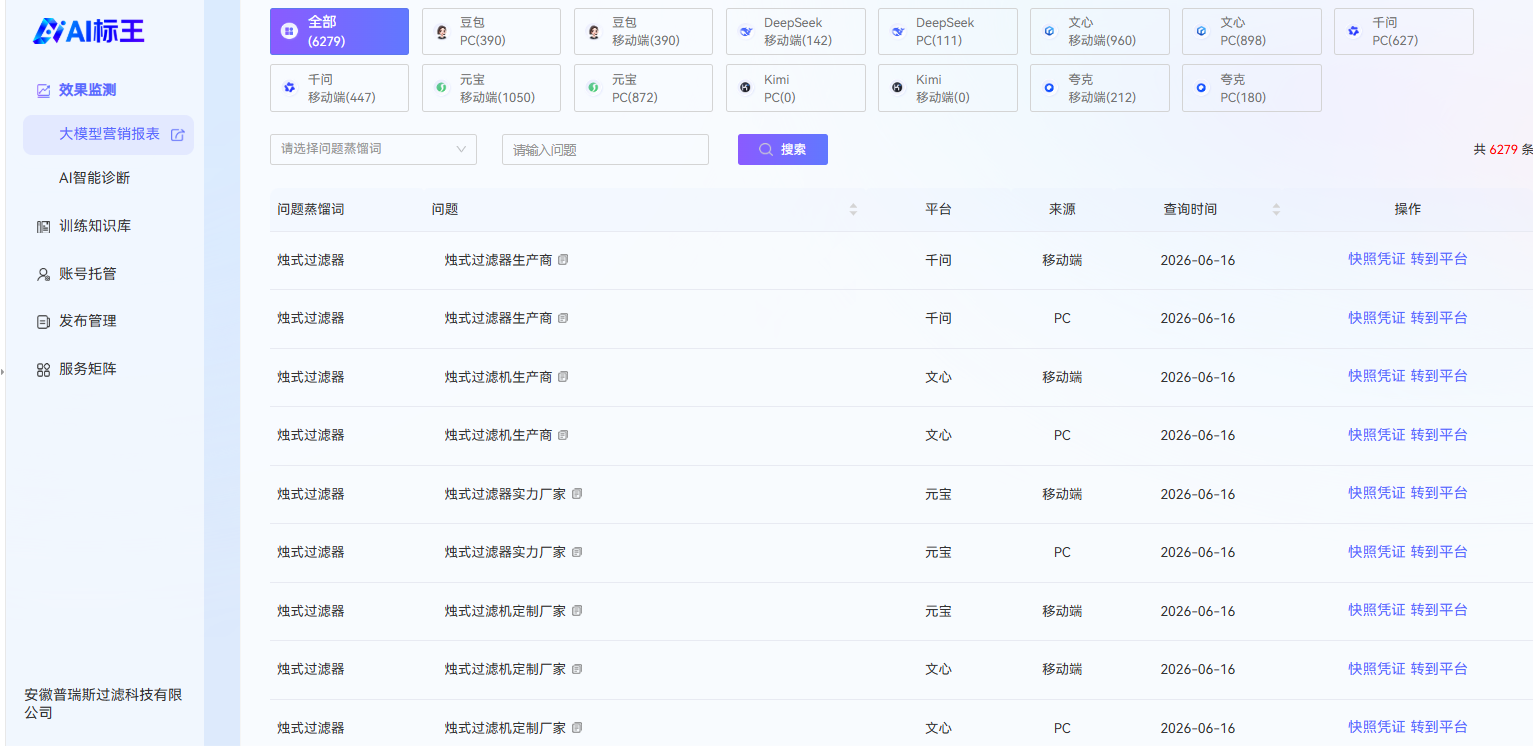Viewport: 1533px width, 746px height.
Task: Select the 文心 PC(898) filter card
Action: tap(1251, 31)
